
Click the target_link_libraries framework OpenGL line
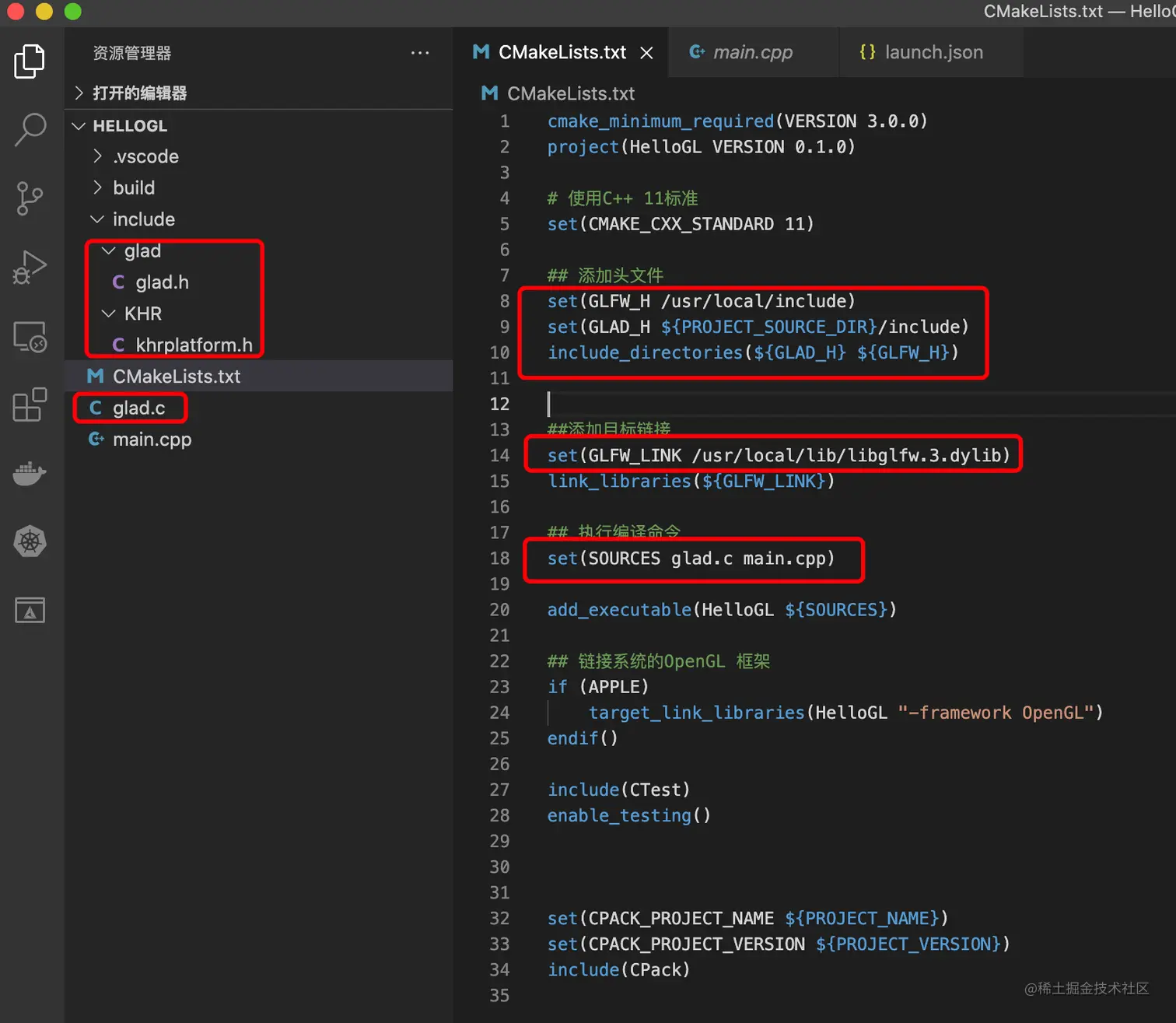click(x=845, y=713)
